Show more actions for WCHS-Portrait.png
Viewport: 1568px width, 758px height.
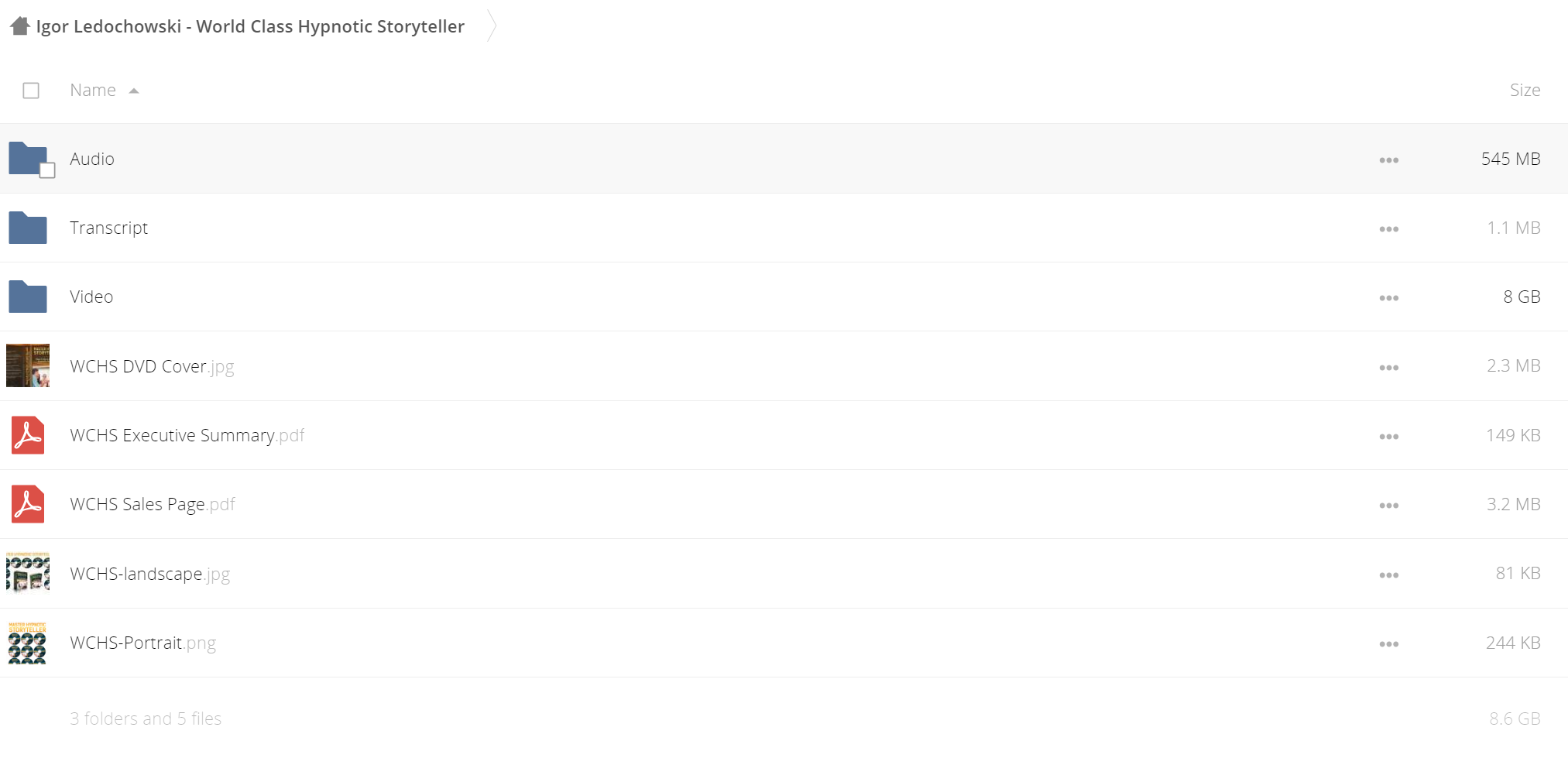click(1388, 644)
